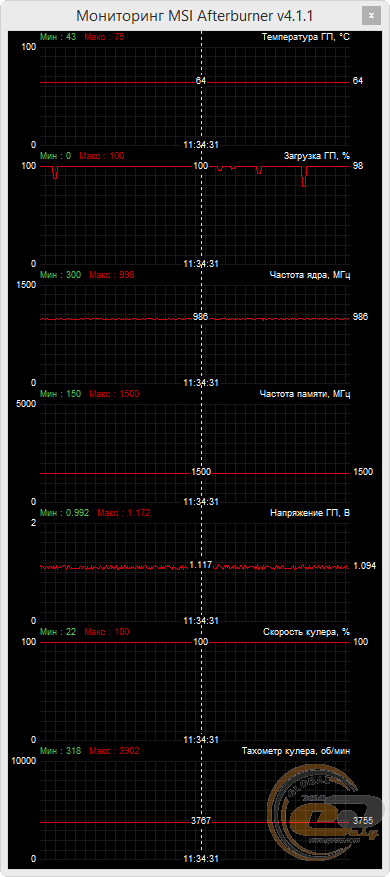This screenshot has height=877, width=390.
Task: Click the GPU load dip in the usage graph
Action: pos(304,176)
